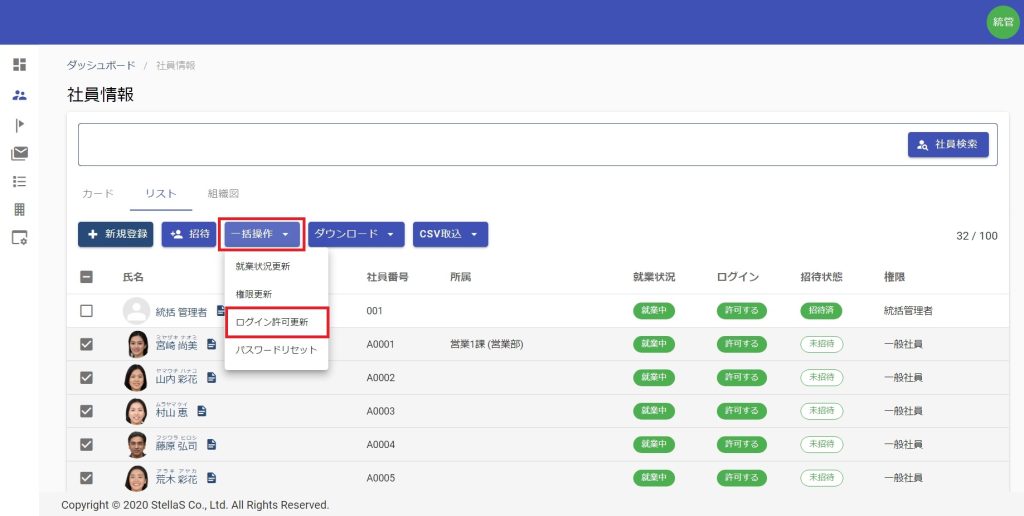Open the building icon in sidebar
1024x516 pixels.
click(19, 209)
